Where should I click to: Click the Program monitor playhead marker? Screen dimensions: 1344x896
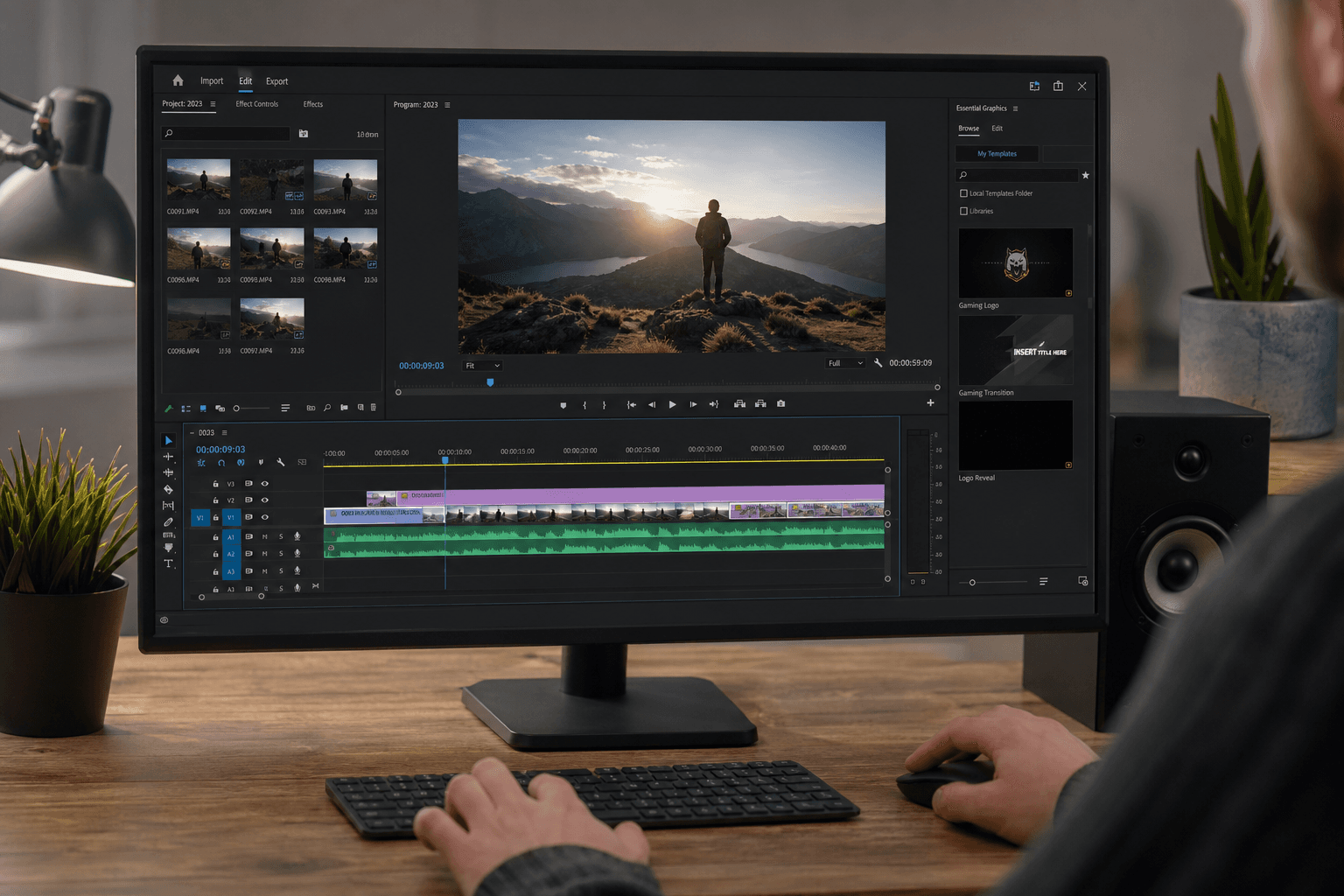tap(490, 382)
